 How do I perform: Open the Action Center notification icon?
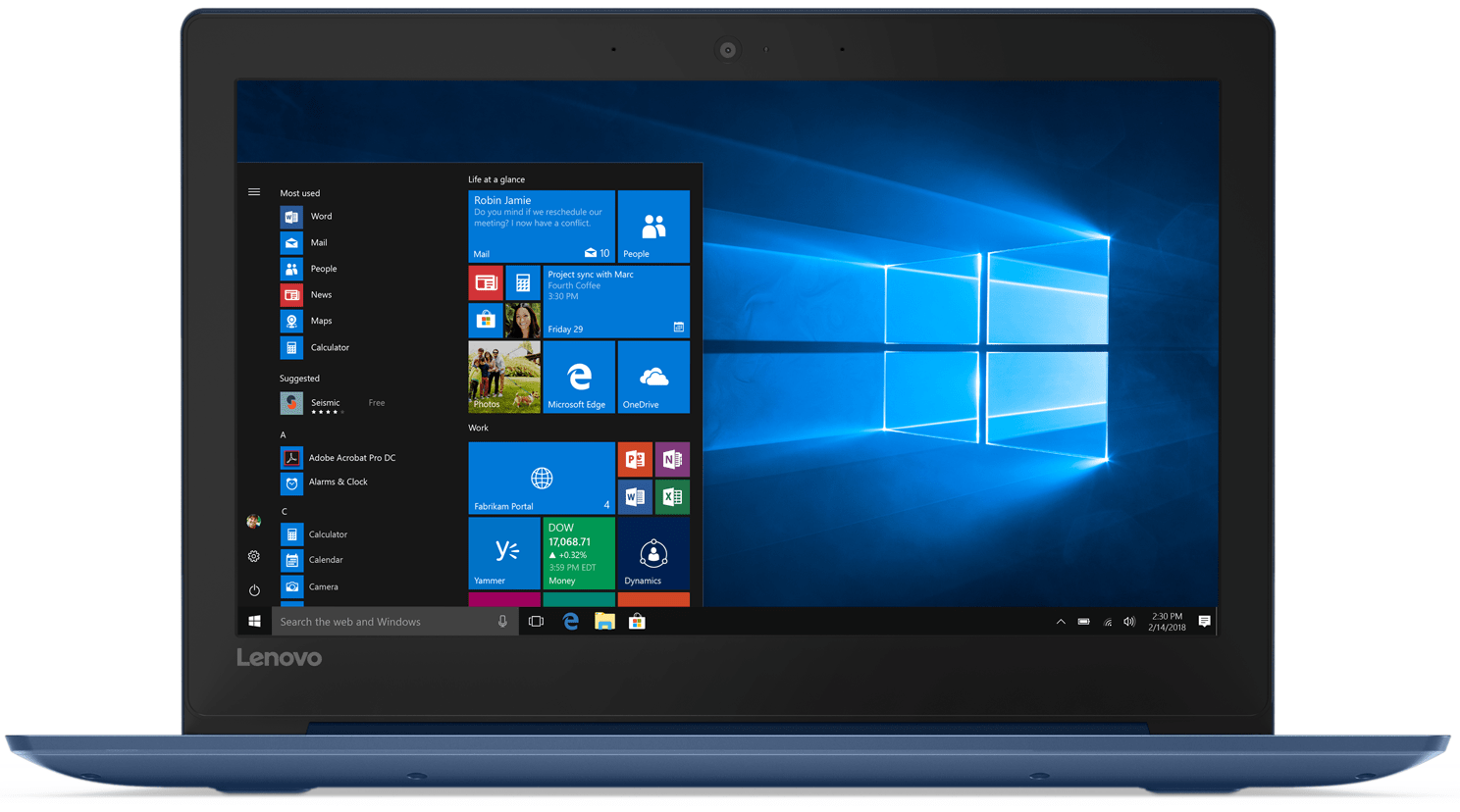tap(1205, 621)
